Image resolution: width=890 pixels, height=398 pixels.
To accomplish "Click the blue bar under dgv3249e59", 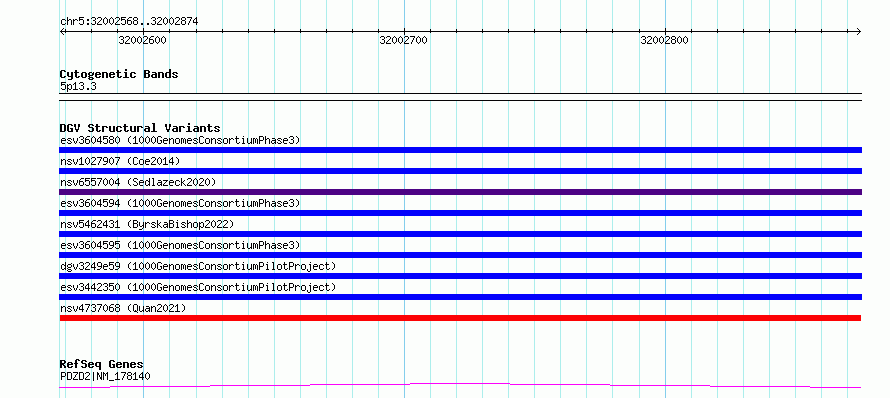I will (x=460, y=276).
